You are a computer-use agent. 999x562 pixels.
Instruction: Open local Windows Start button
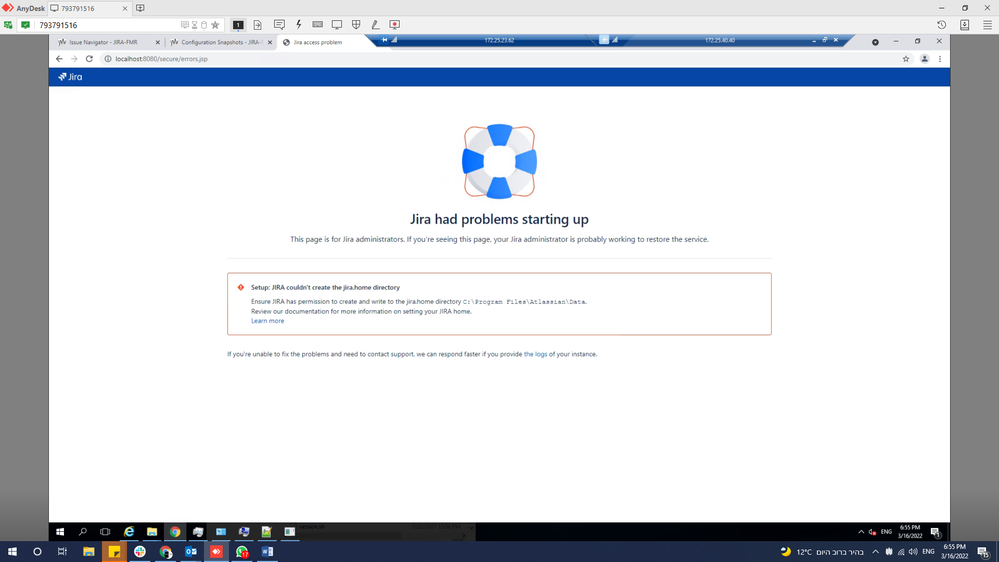[12, 552]
